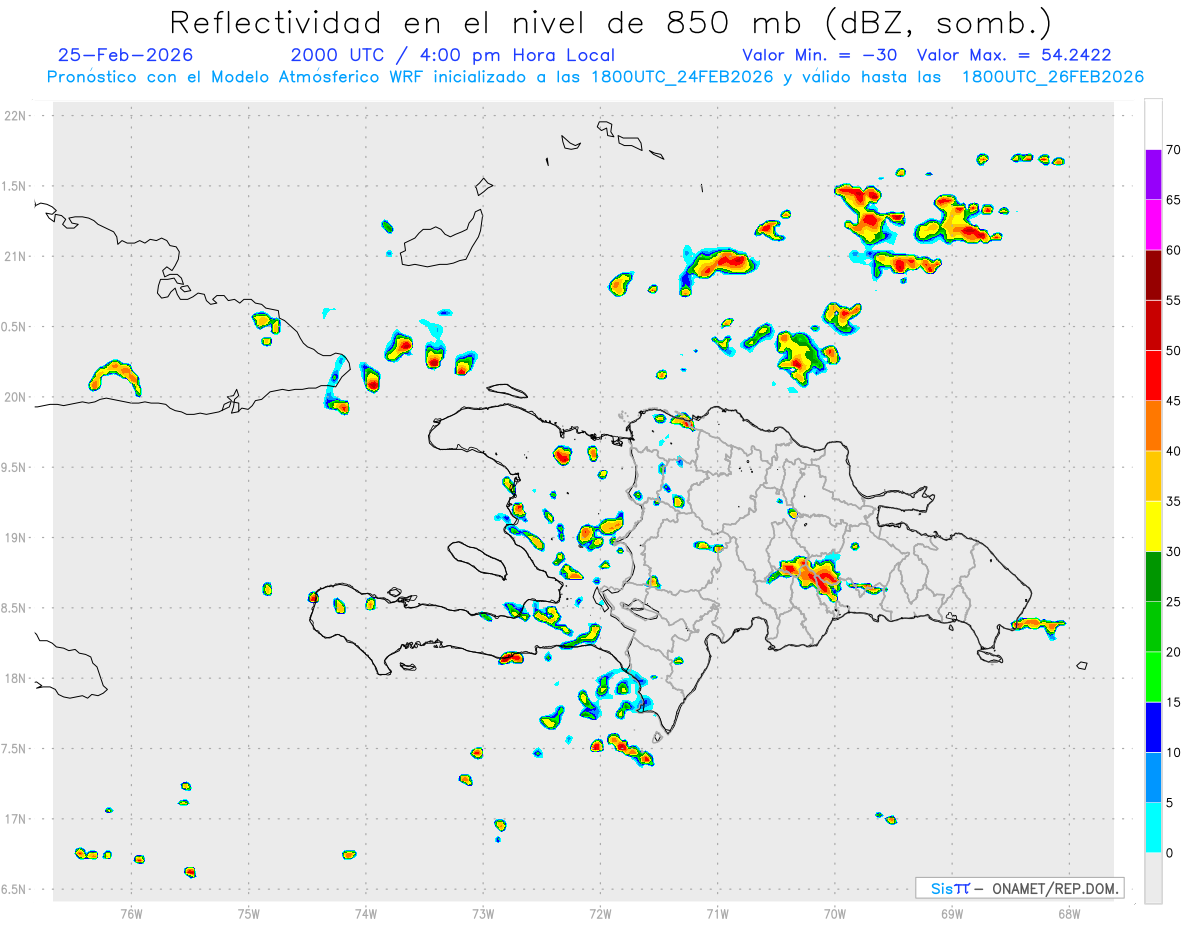1200x927 pixels.
Task: Pick the red 50-55 dBZ color band
Action: 1153,325
